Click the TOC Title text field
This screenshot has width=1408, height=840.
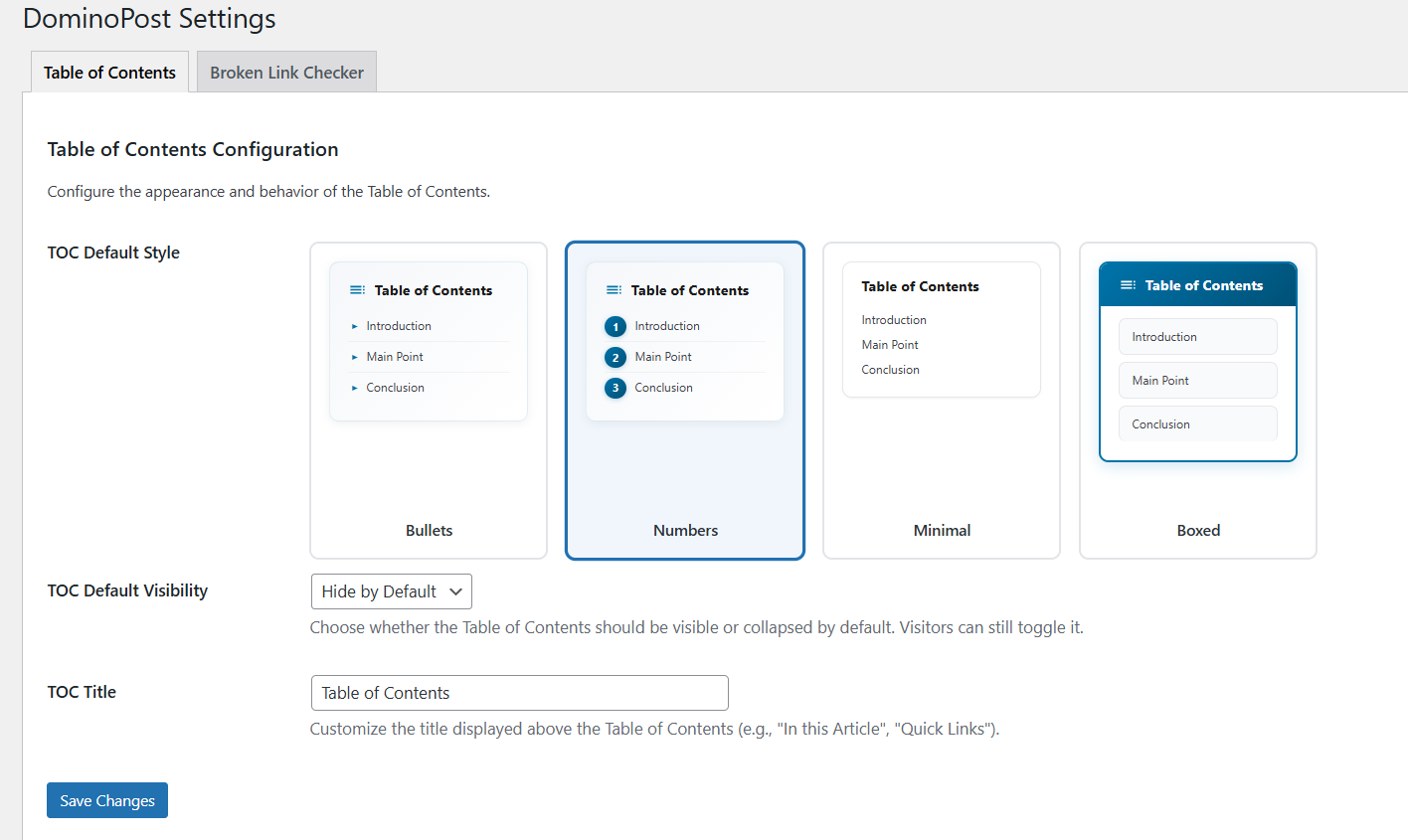pos(519,693)
